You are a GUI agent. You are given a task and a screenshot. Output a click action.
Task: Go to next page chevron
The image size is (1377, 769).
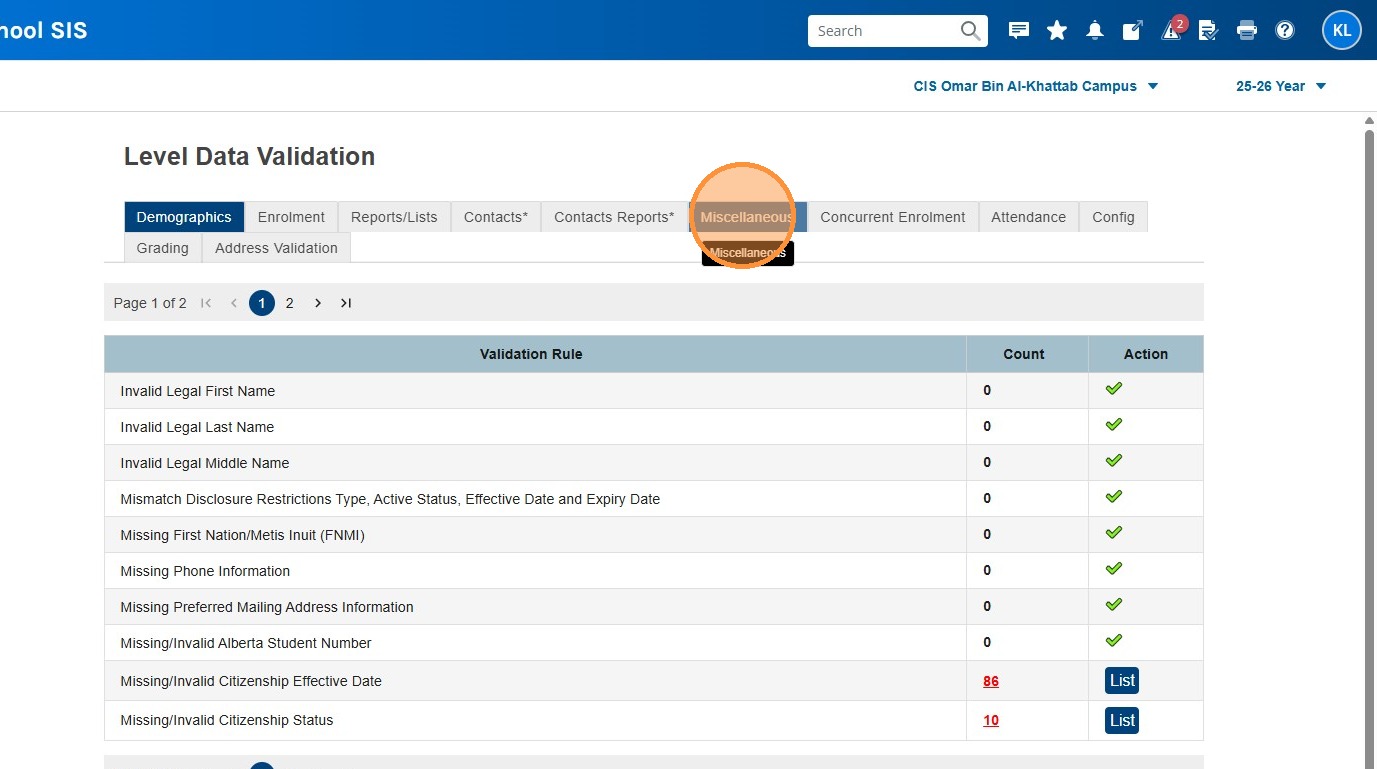coord(318,303)
